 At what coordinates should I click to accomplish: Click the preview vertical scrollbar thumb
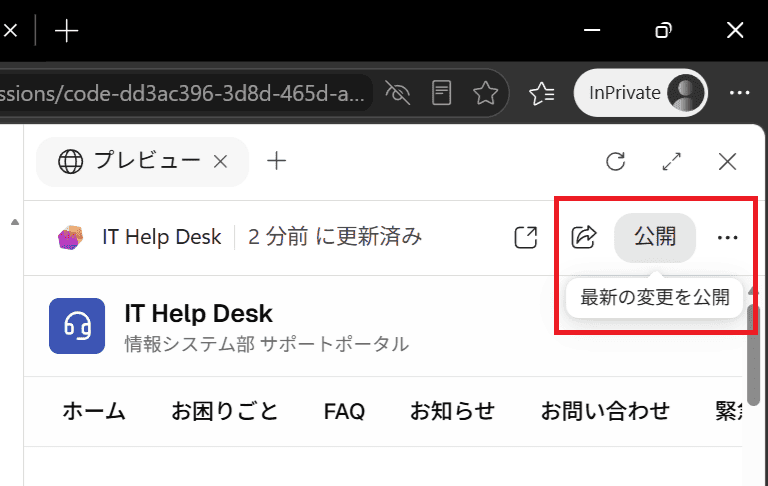pyautogui.click(x=753, y=355)
